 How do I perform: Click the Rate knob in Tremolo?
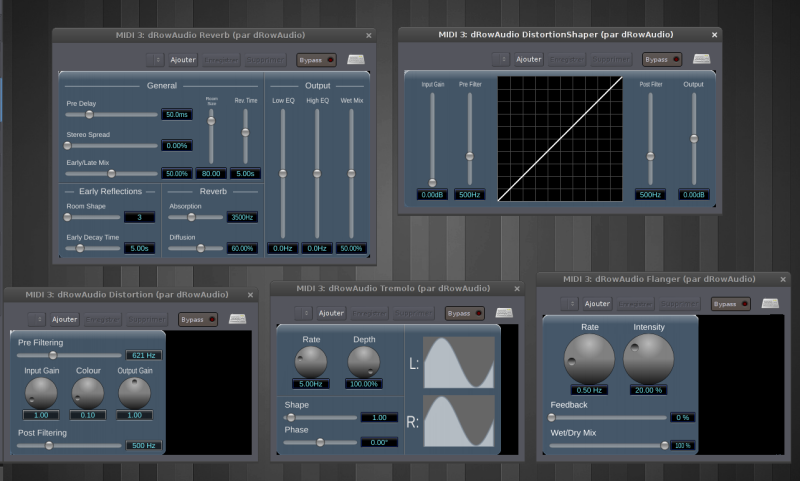coord(311,362)
